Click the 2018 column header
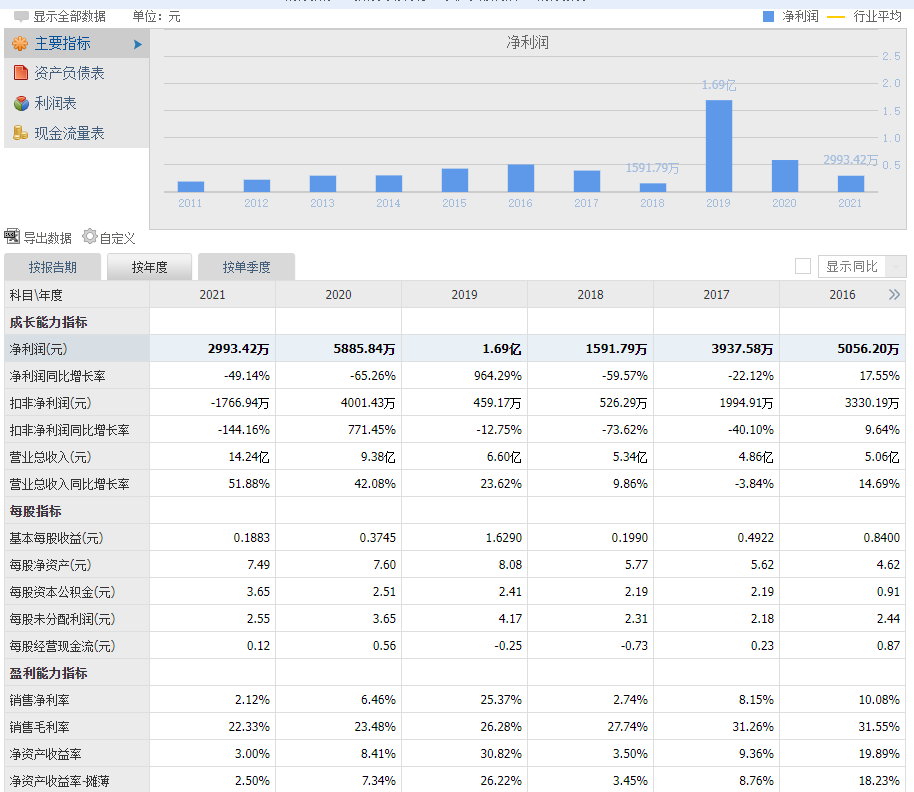The height and width of the screenshot is (792, 914). pos(590,295)
